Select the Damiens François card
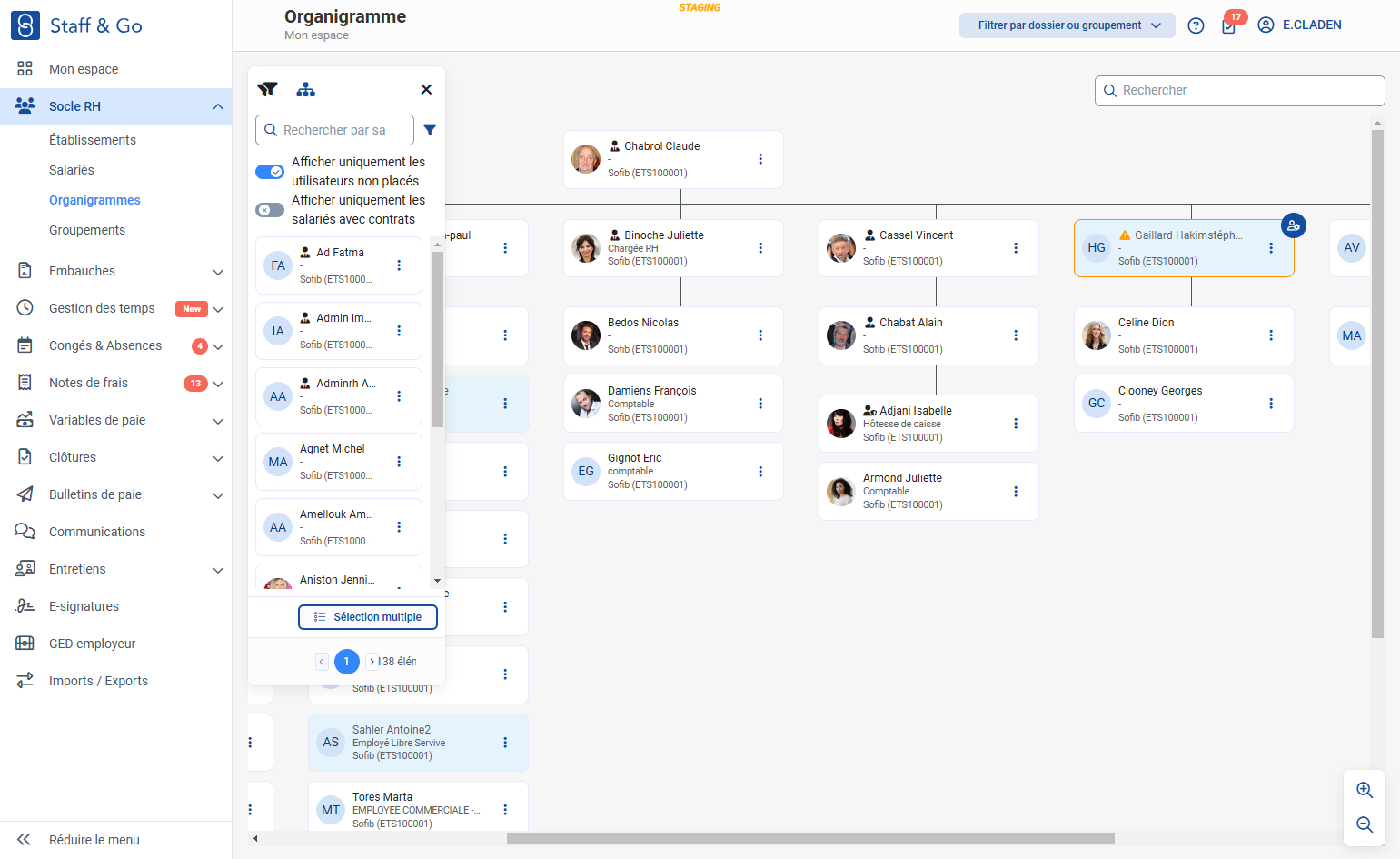Image resolution: width=1400 pixels, height=859 pixels. 673,404
